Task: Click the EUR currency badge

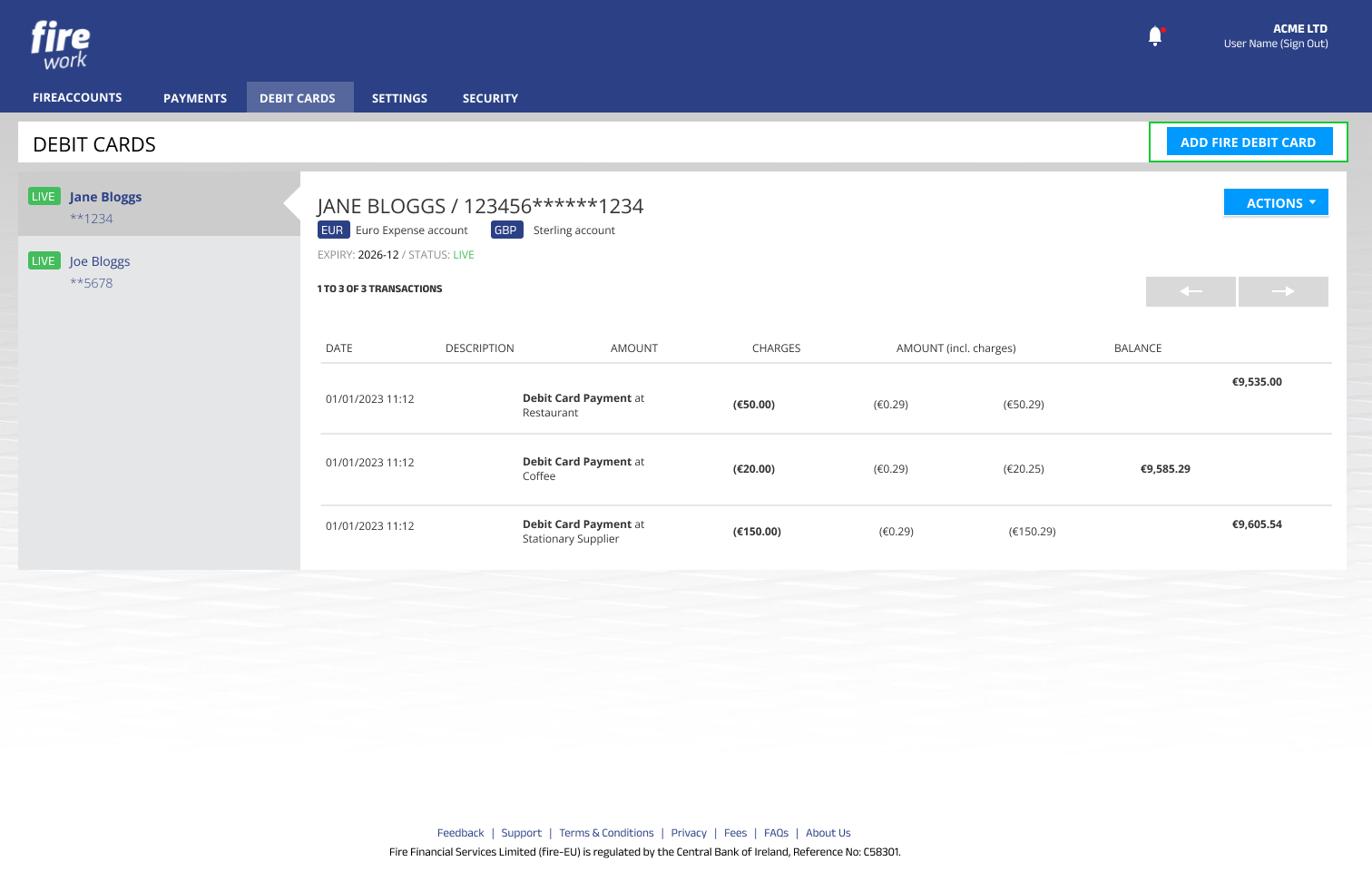Action: pos(332,230)
